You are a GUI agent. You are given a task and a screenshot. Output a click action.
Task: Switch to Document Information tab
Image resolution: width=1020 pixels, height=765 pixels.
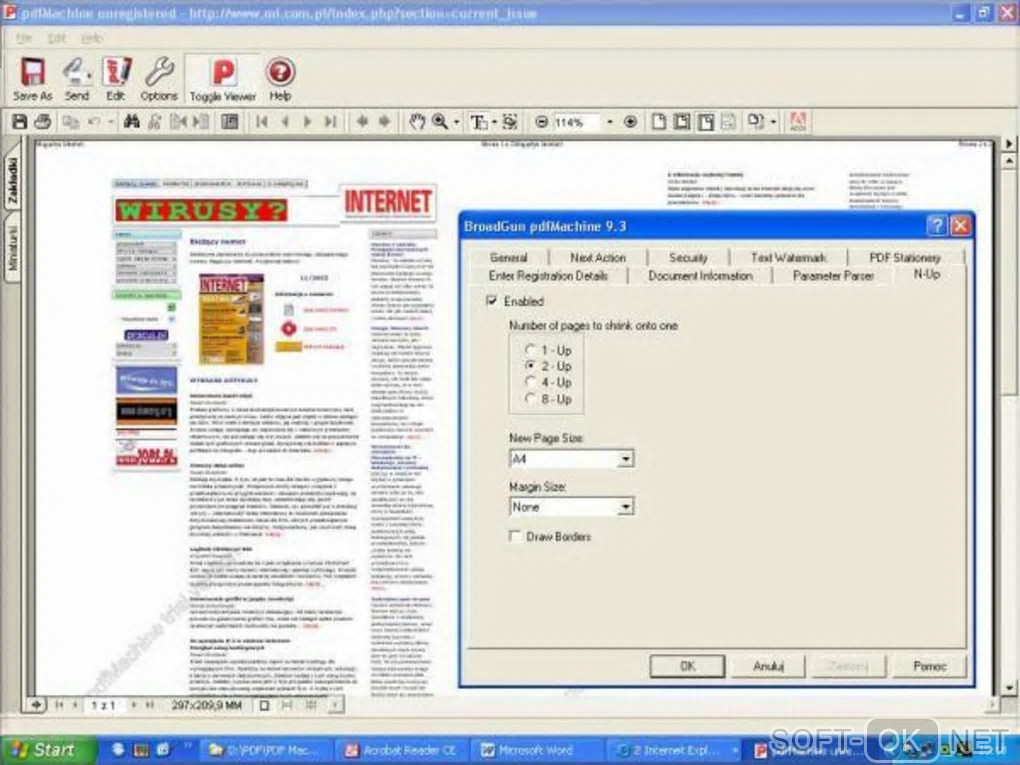tap(701, 276)
